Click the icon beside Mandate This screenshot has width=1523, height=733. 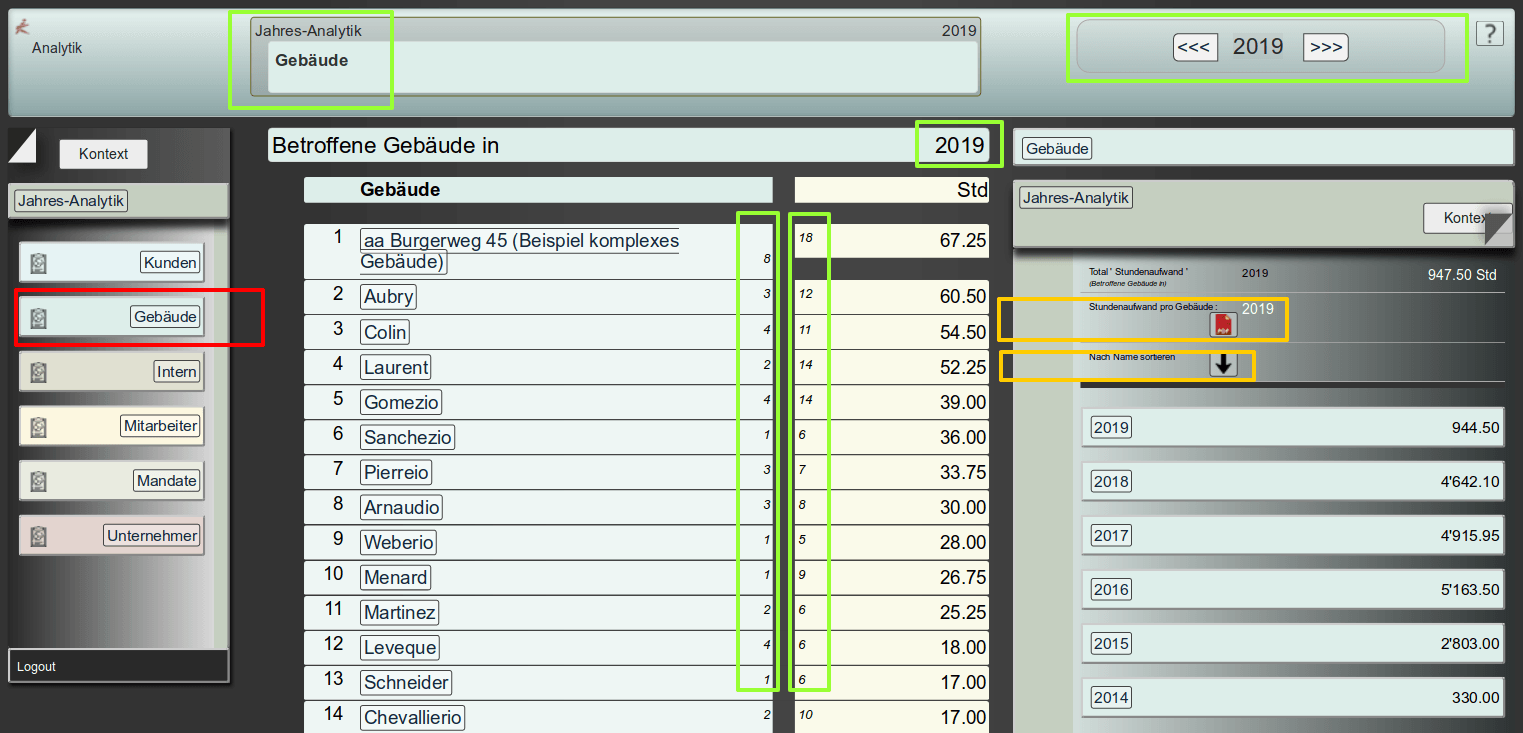[x=38, y=481]
